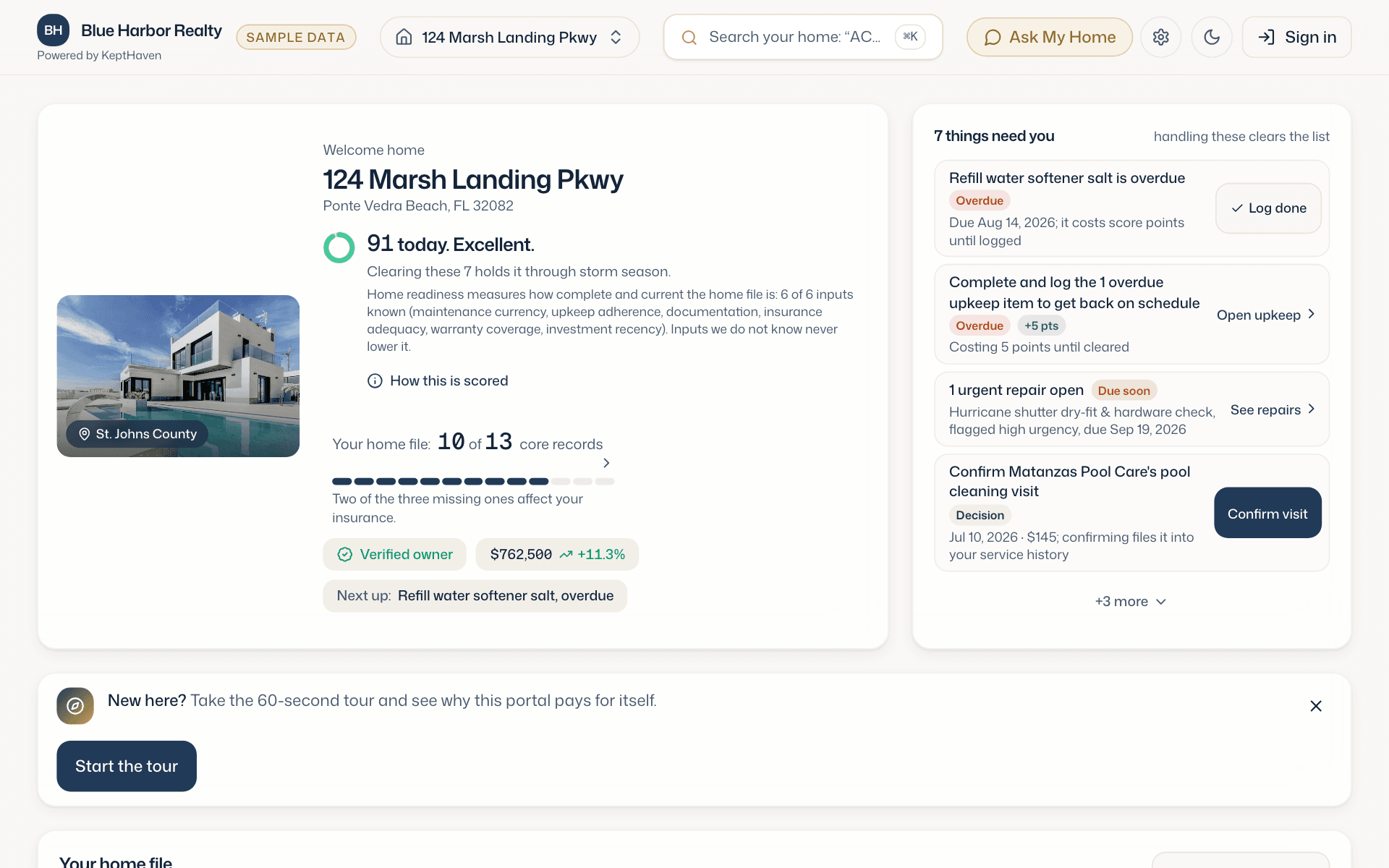The image size is (1389, 868).
Task: Dismiss the tour banner with X
Action: (x=1316, y=706)
